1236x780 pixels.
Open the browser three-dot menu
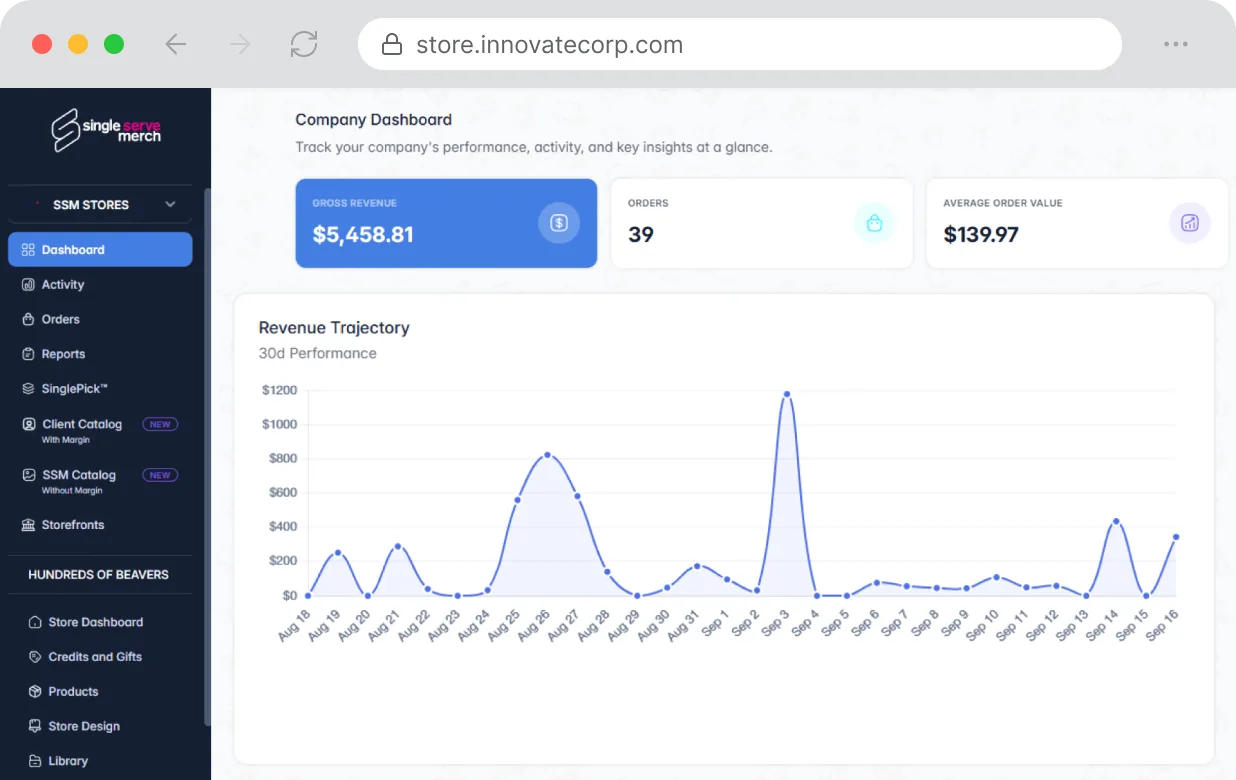pos(1176,44)
